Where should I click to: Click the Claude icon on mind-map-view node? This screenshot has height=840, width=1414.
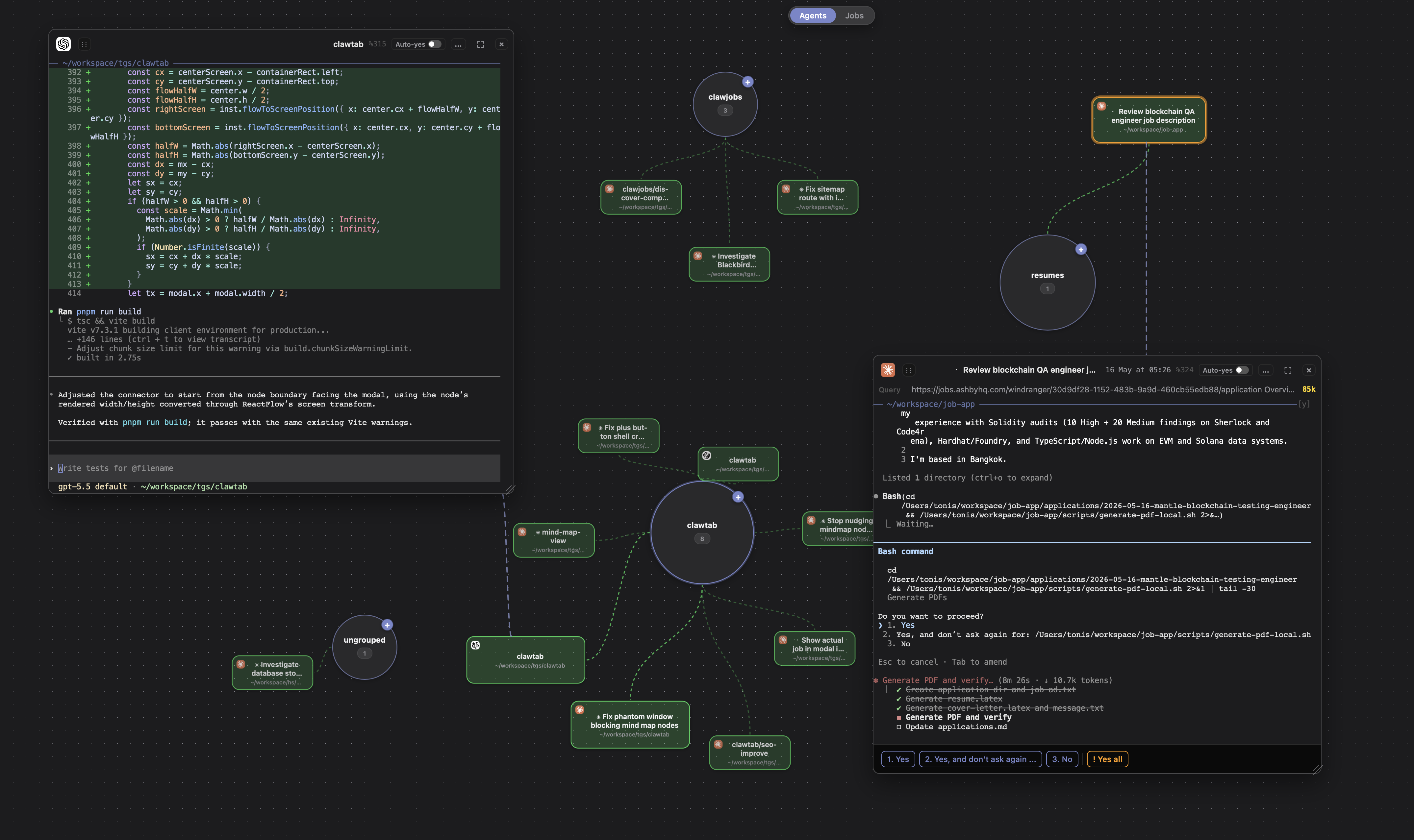pyautogui.click(x=522, y=532)
